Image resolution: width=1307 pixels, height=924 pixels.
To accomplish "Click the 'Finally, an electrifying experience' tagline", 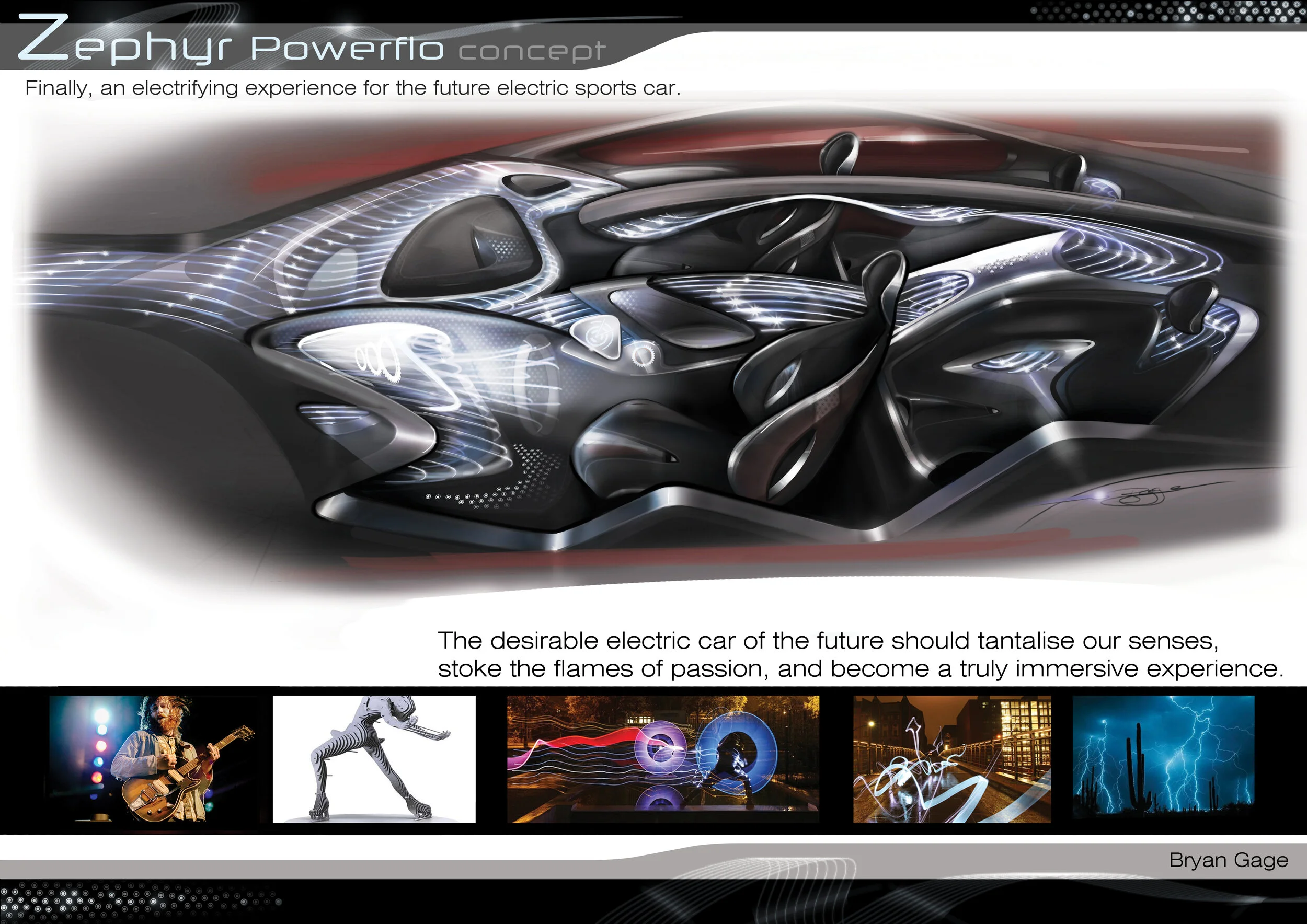I will click(x=352, y=88).
